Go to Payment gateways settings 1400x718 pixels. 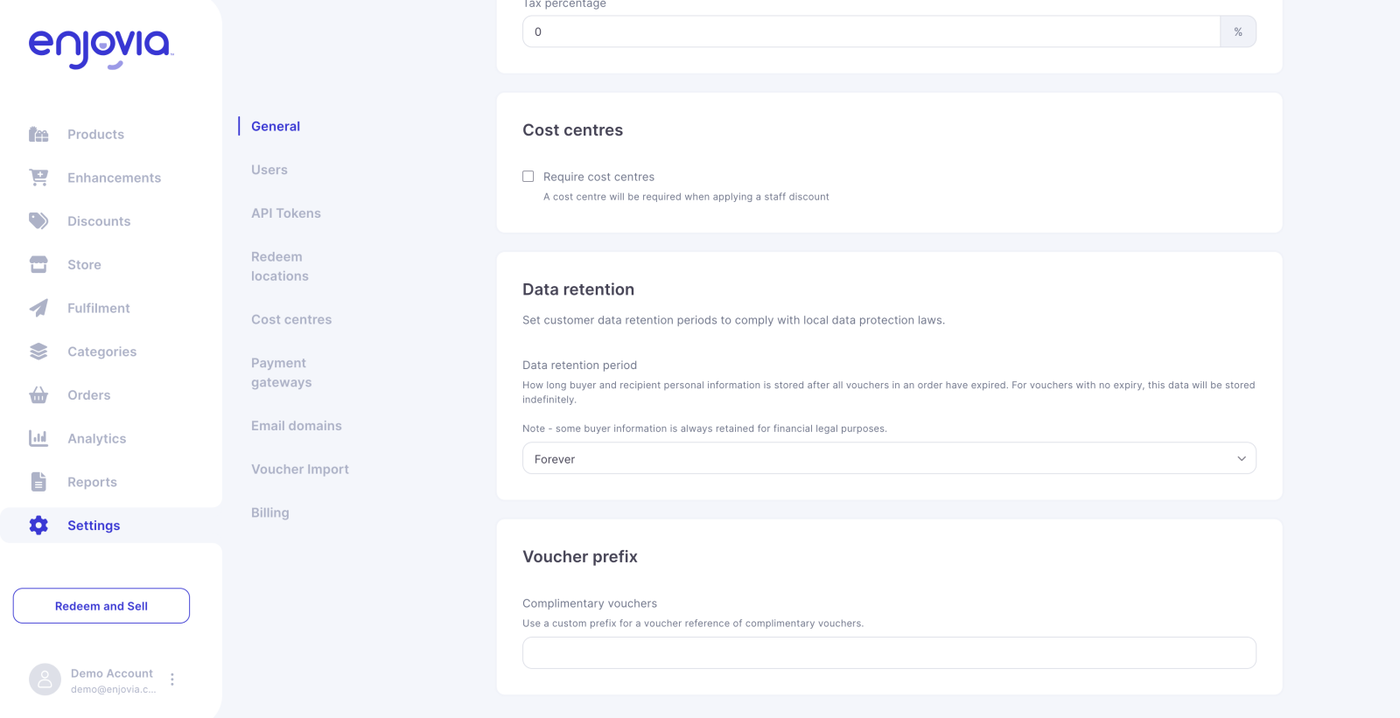click(x=281, y=372)
